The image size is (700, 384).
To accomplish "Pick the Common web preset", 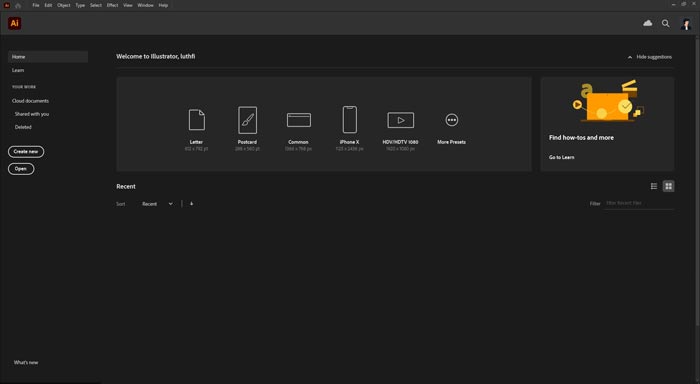I will [x=298, y=129].
